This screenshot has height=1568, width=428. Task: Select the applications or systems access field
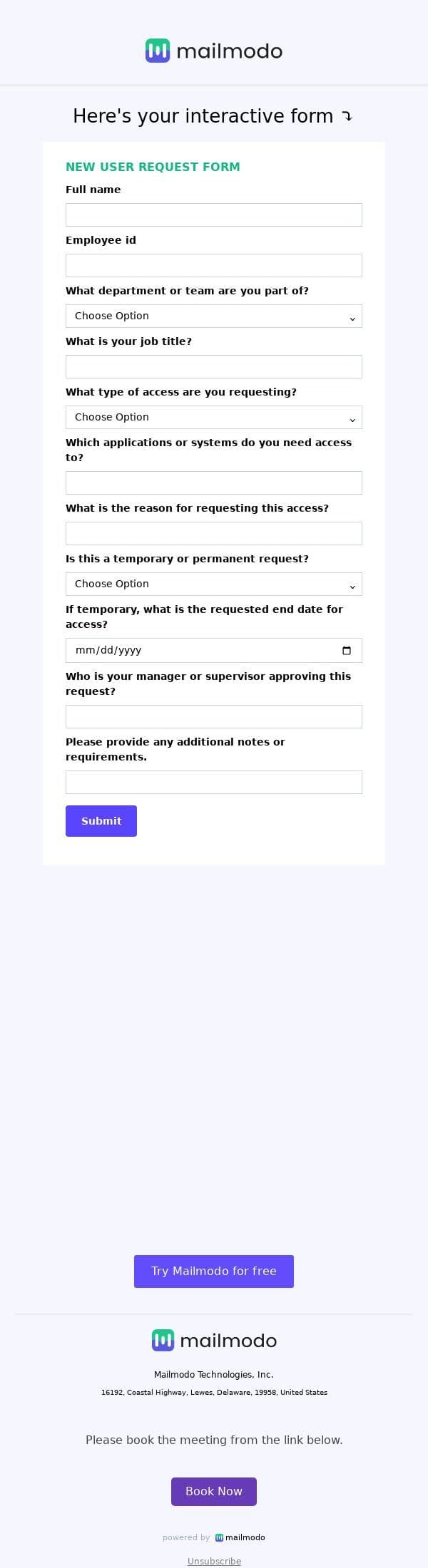(x=214, y=483)
